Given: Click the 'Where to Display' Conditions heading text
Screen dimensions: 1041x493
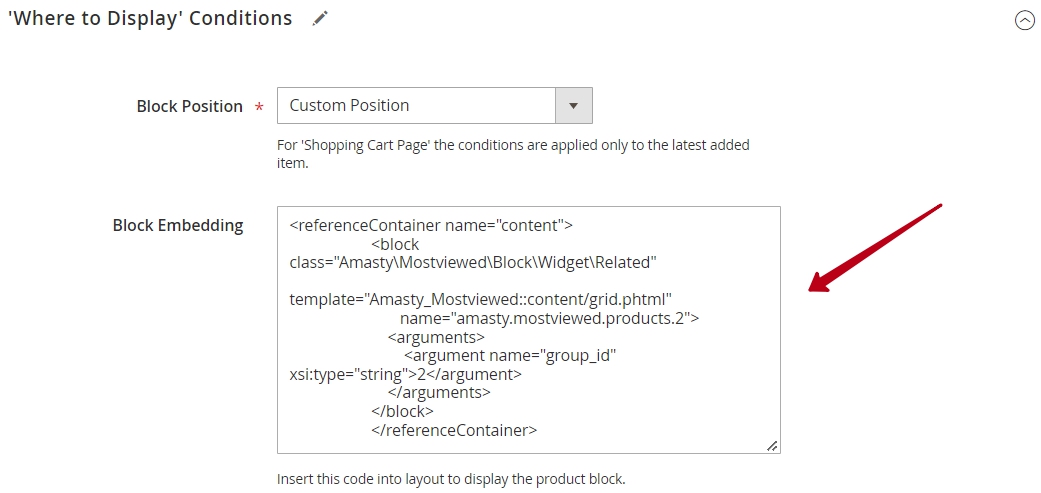Looking at the screenshot, I should tap(150, 19).
